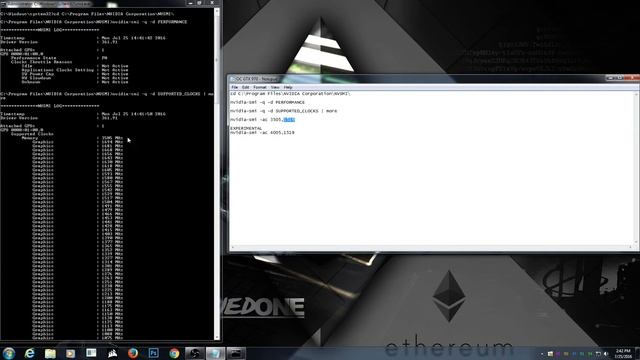Click the volume speaker tray icon

pyautogui.click(x=606, y=354)
